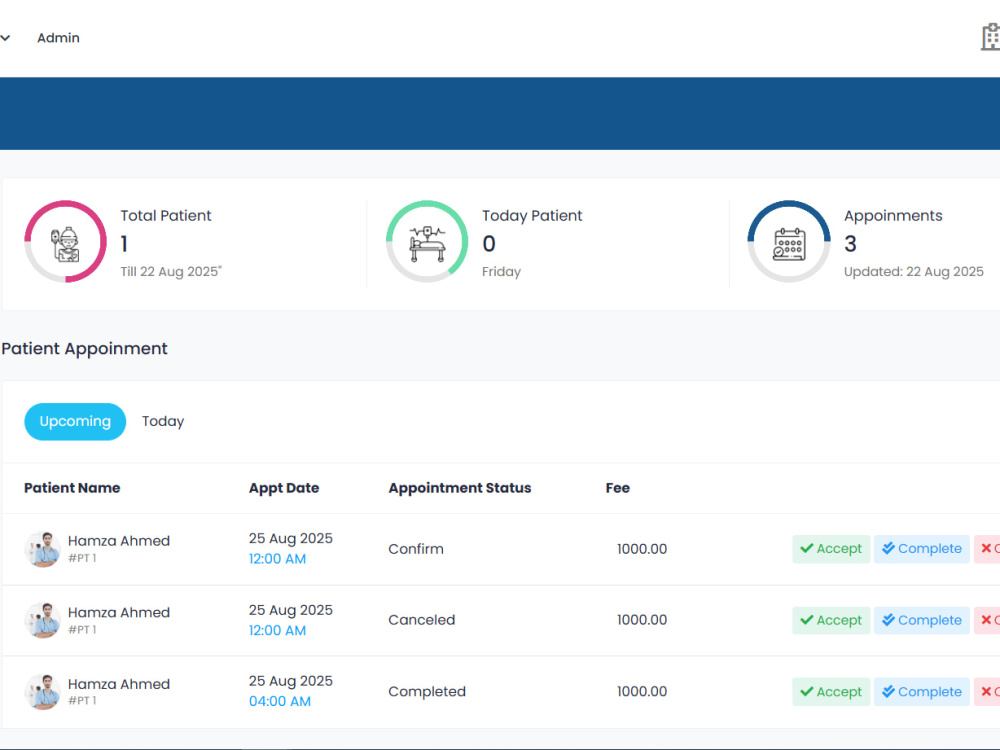Select Hamza Ahmed name in the Confirm row
1000x750 pixels.
(x=119, y=541)
